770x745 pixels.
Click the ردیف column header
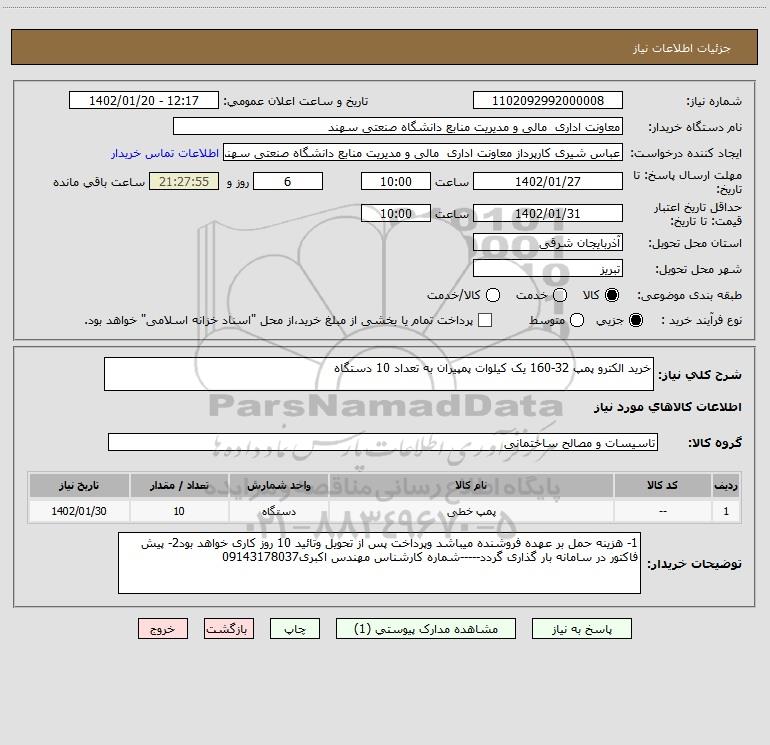click(726, 486)
